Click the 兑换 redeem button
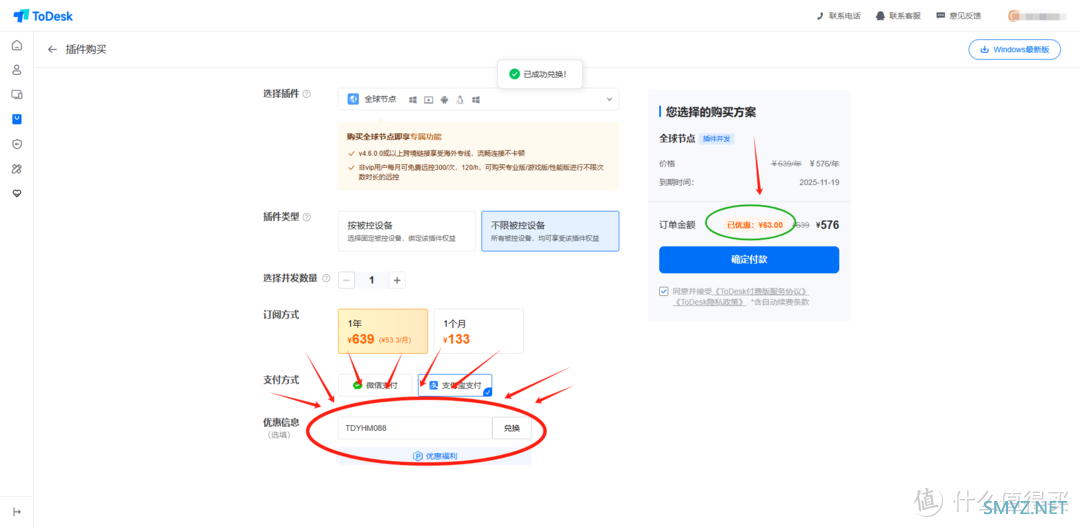1080x527 pixels. tap(512, 428)
